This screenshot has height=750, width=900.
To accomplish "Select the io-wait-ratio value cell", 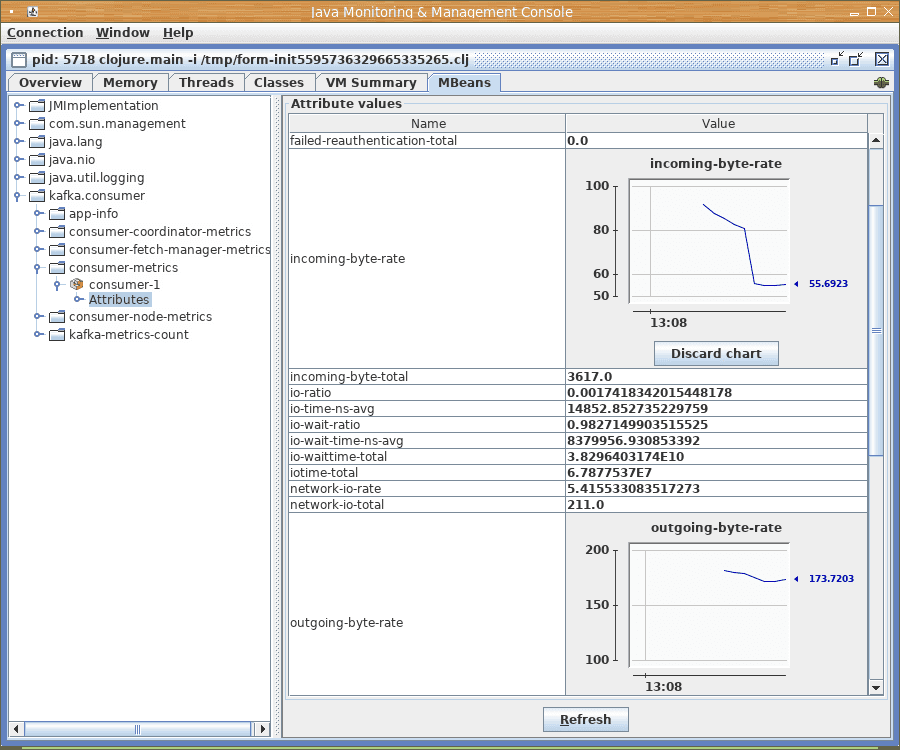I will click(x=716, y=425).
